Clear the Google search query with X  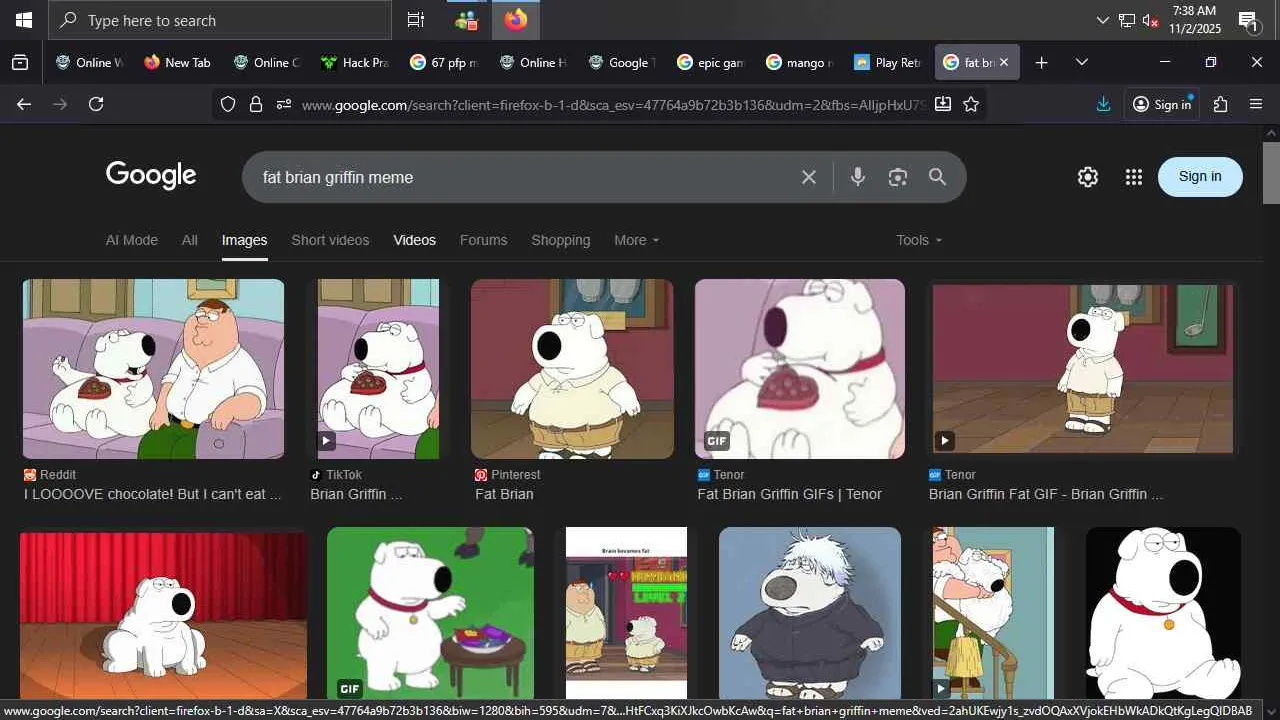click(809, 177)
